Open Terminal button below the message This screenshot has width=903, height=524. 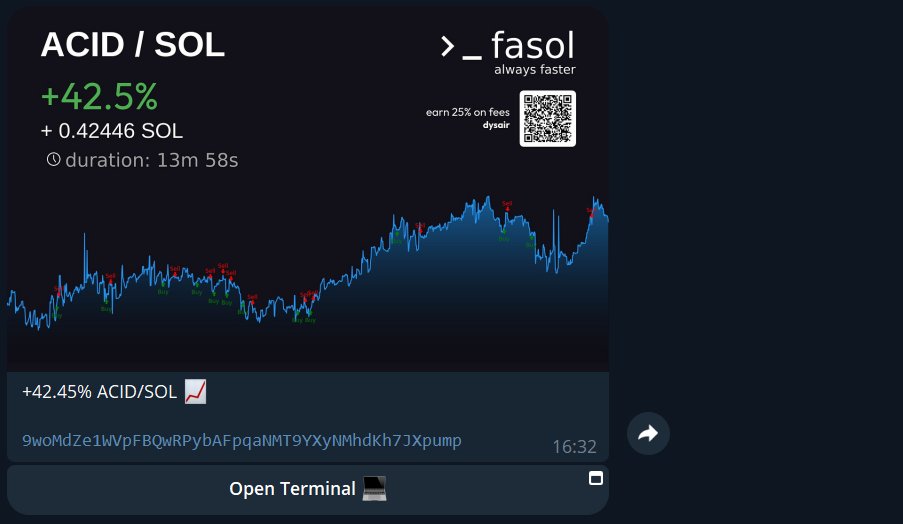pyautogui.click(x=308, y=490)
